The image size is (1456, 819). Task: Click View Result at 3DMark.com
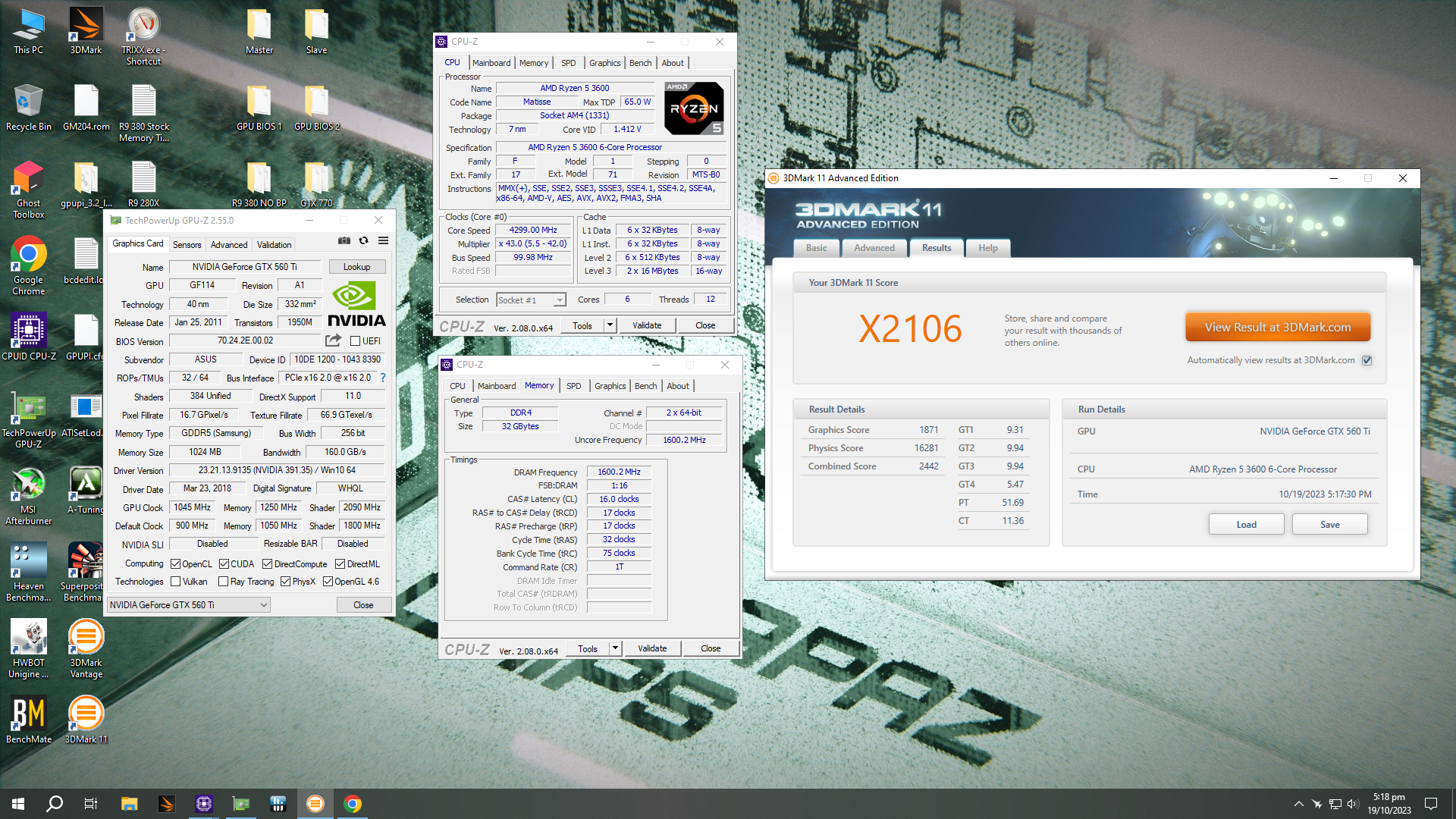click(1278, 328)
